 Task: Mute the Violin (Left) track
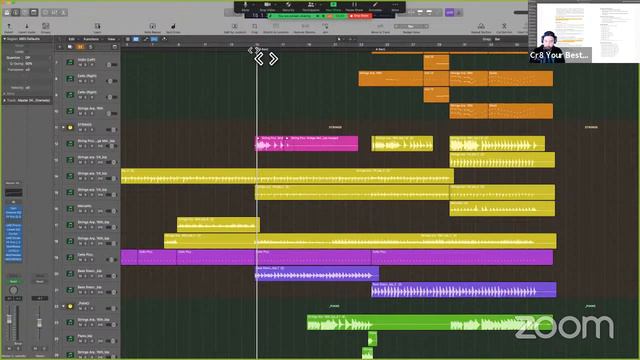[80, 65]
